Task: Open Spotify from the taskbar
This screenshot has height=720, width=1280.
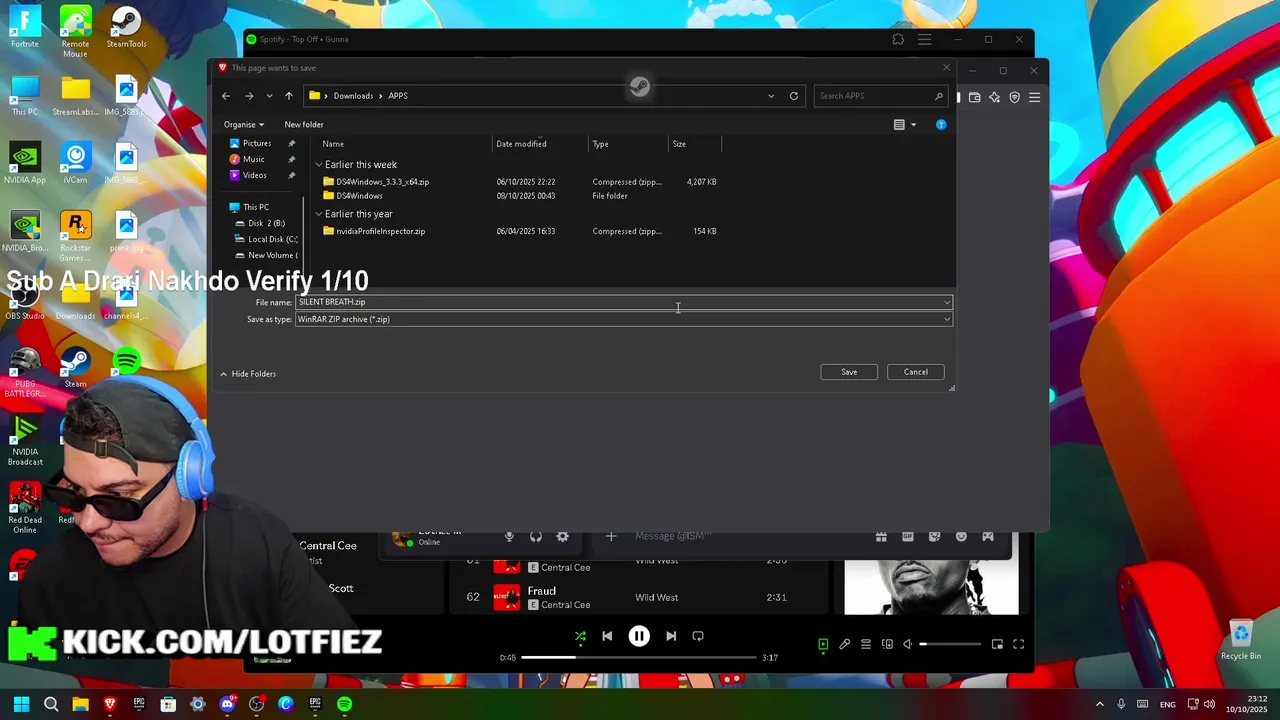Action: pos(344,704)
